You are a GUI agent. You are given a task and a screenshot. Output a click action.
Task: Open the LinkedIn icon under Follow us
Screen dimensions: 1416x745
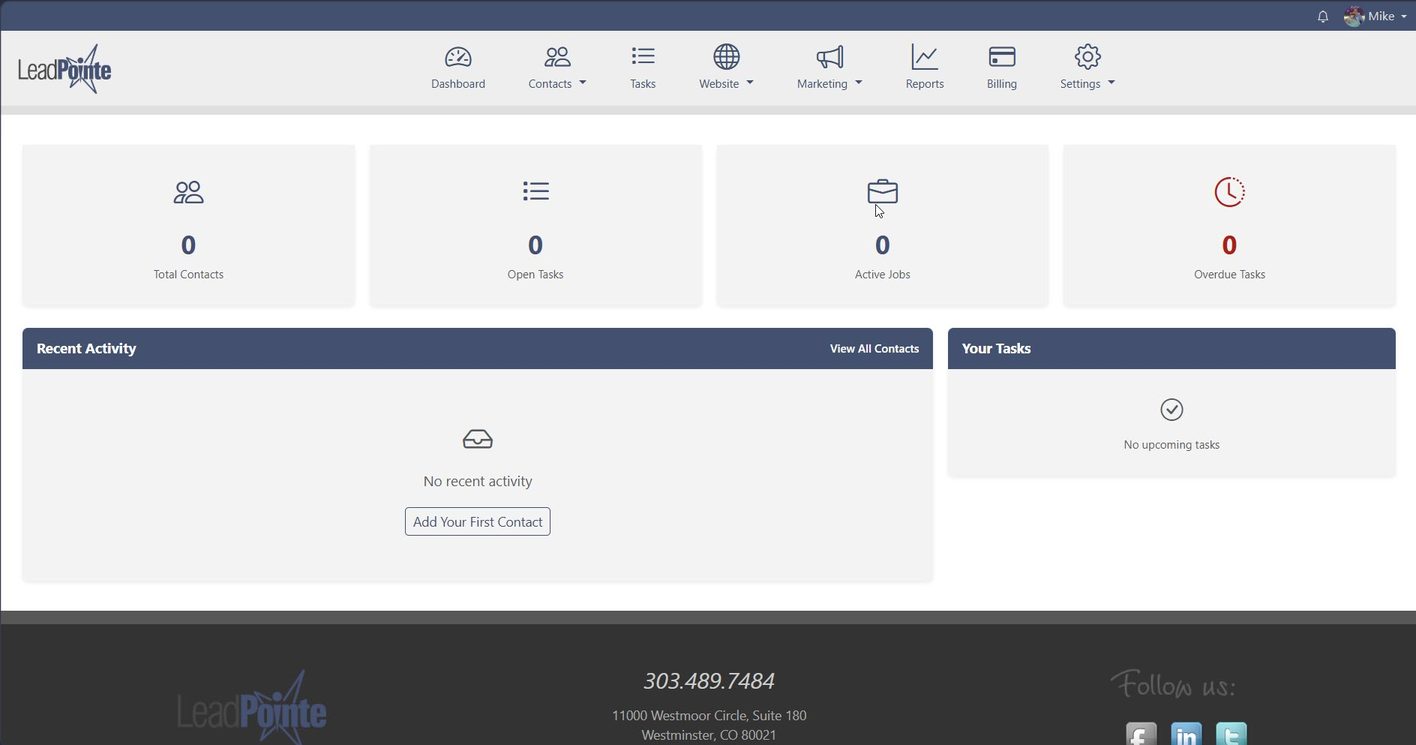coord(1186,734)
